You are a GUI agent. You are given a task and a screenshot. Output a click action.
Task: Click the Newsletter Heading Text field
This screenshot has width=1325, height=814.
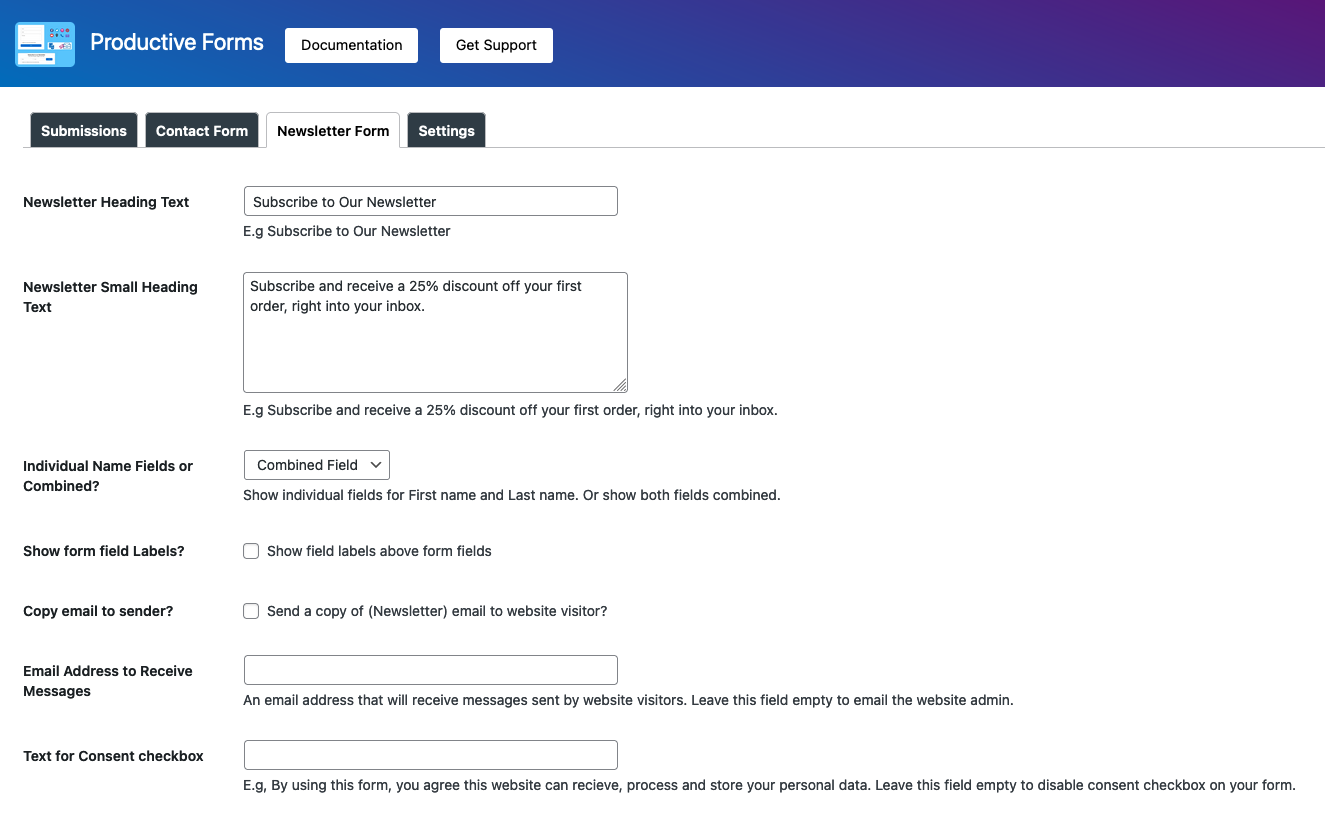pos(431,201)
